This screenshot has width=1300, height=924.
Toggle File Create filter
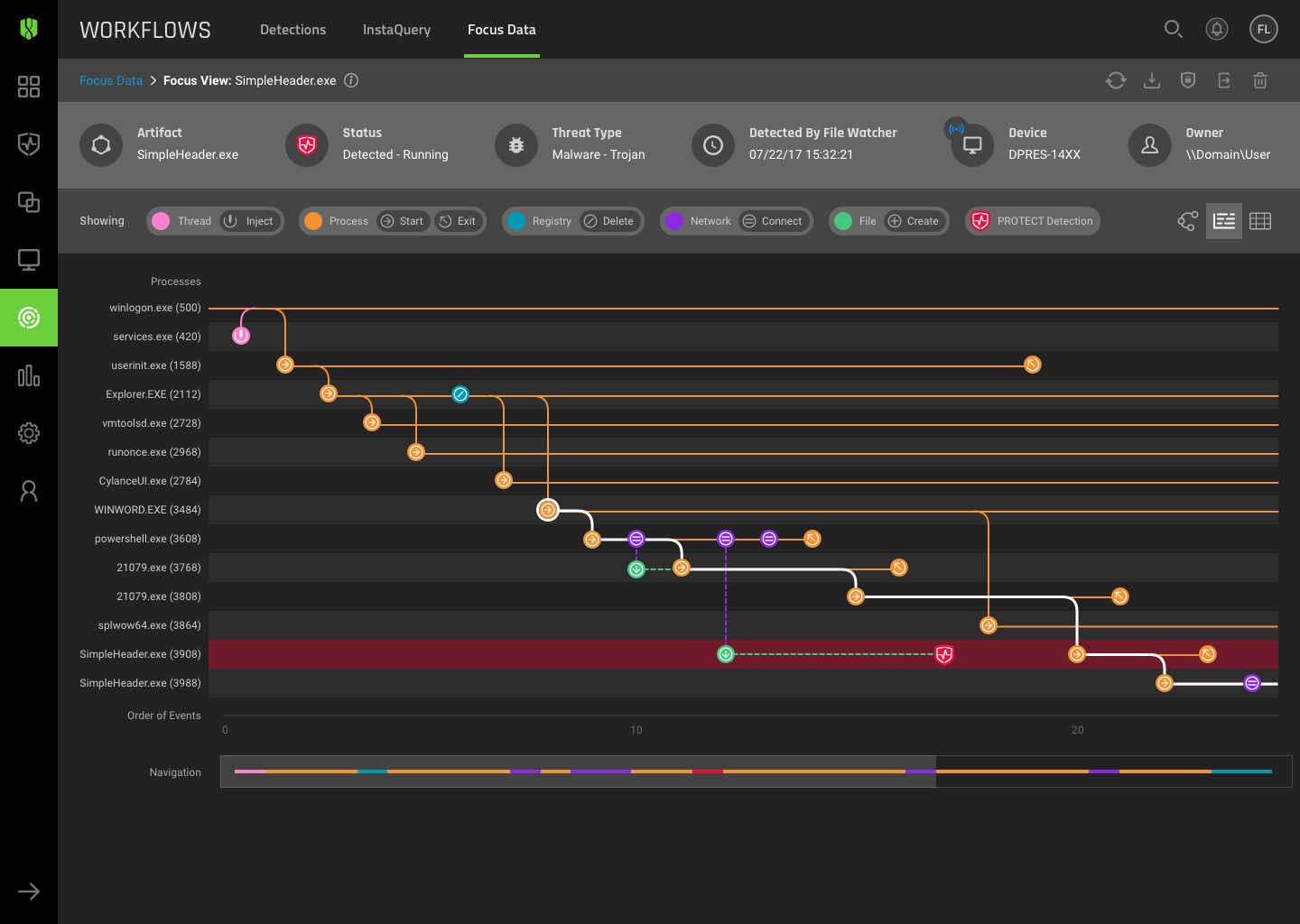914,221
